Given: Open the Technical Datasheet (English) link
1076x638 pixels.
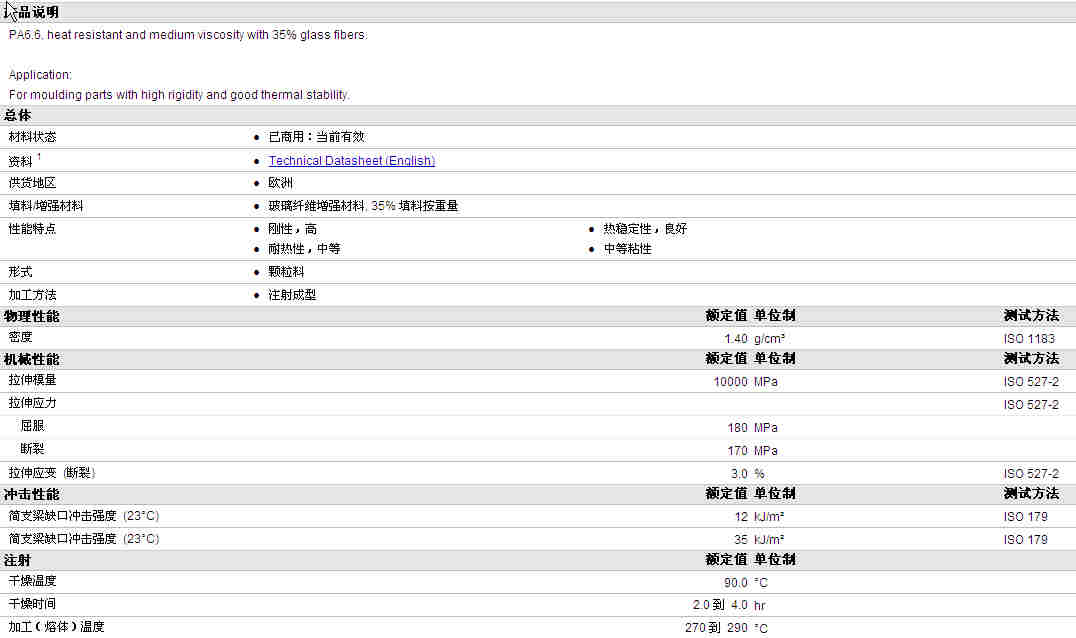Looking at the screenshot, I should pyautogui.click(x=351, y=161).
